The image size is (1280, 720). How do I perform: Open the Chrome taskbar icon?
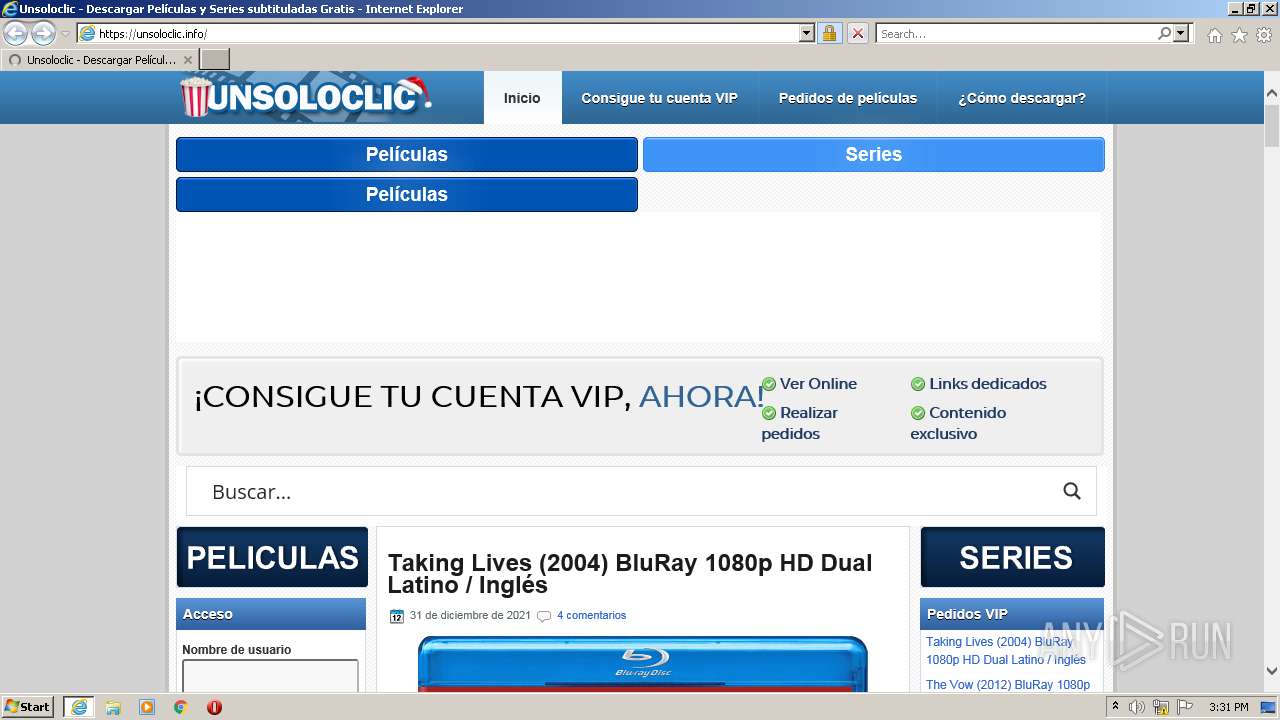point(181,707)
